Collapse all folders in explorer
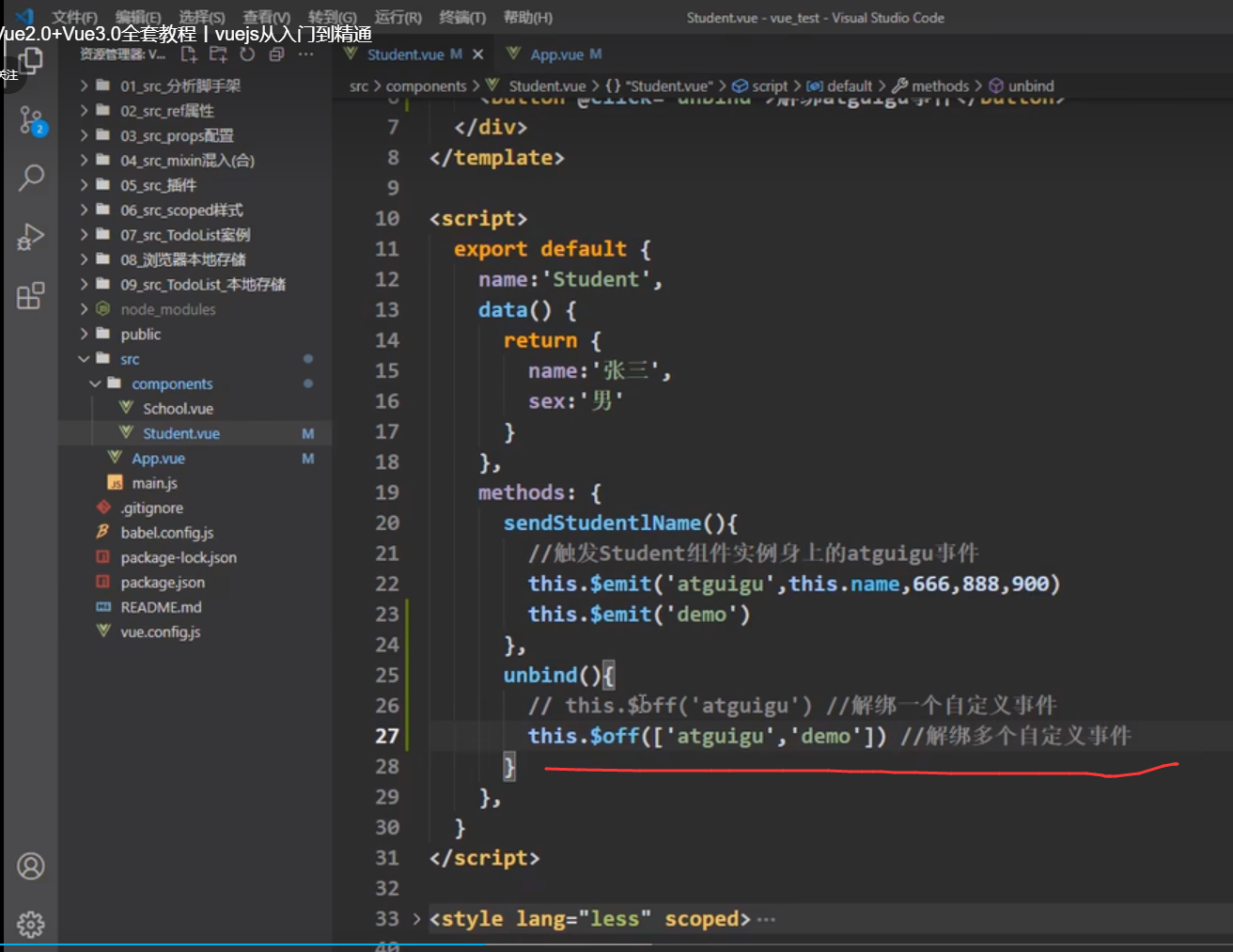The image size is (1233, 952). (276, 55)
